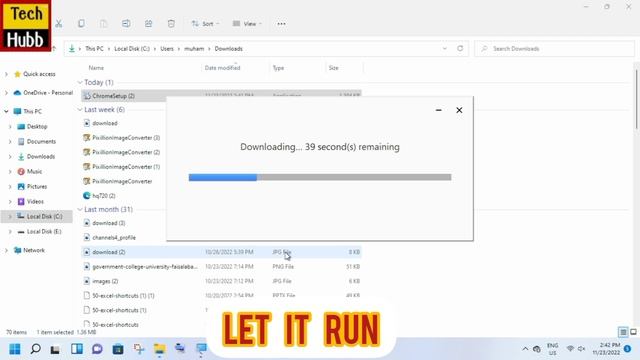This screenshot has width=640, height=360.
Task: Select Videos in the navigation pane
Action: click(x=35, y=202)
